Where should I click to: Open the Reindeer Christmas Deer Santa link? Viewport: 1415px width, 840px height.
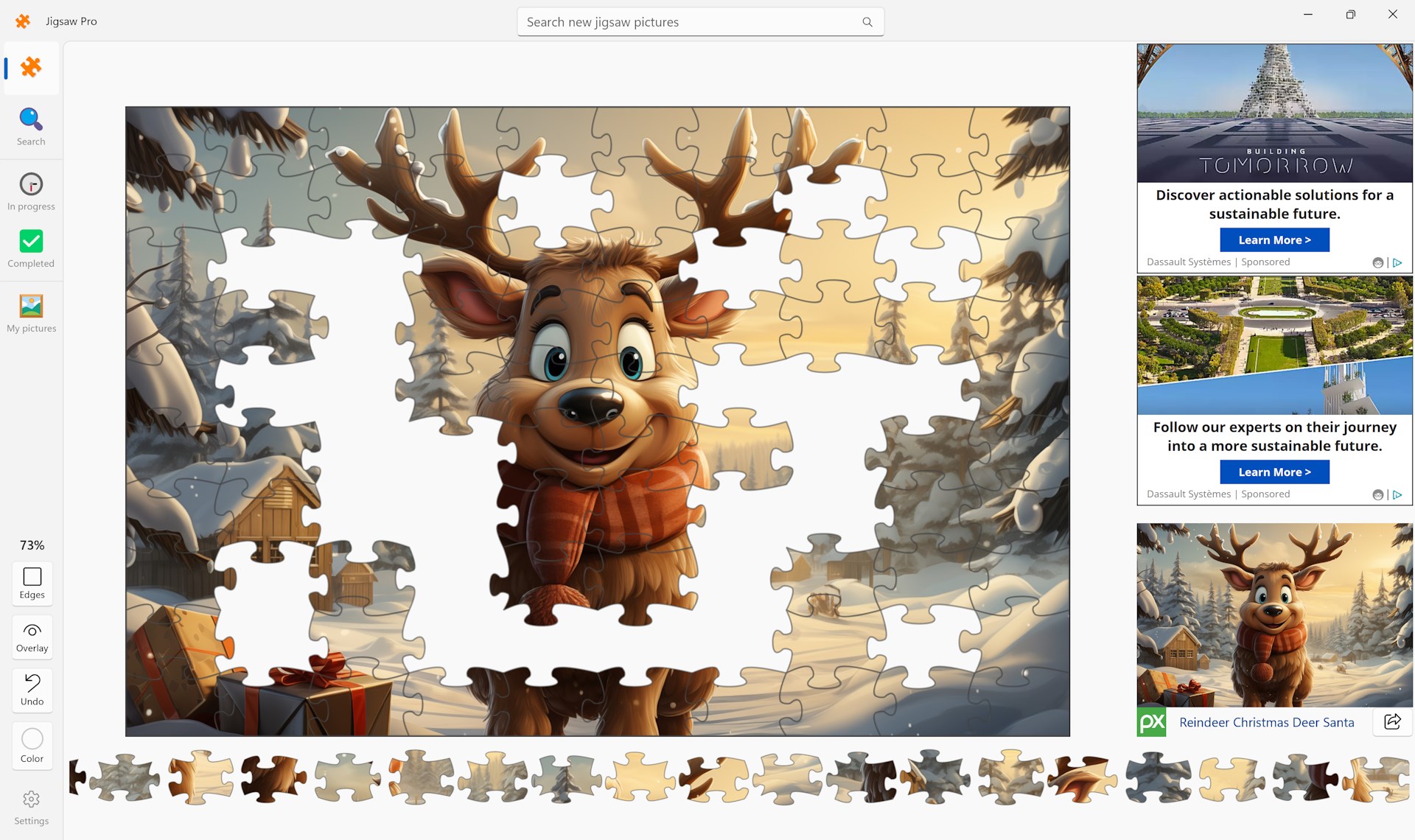(1265, 722)
